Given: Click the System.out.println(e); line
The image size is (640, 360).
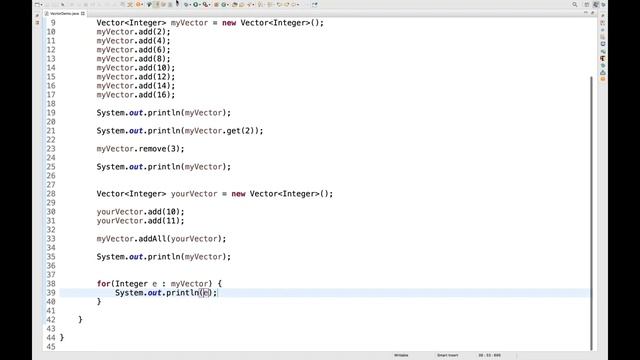Looking at the screenshot, I should pyautogui.click(x=166, y=293).
